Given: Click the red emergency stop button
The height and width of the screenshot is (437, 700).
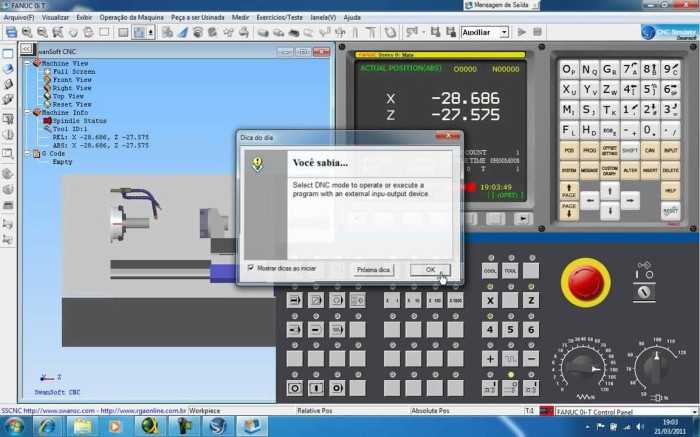Looking at the screenshot, I should pyautogui.click(x=586, y=282).
